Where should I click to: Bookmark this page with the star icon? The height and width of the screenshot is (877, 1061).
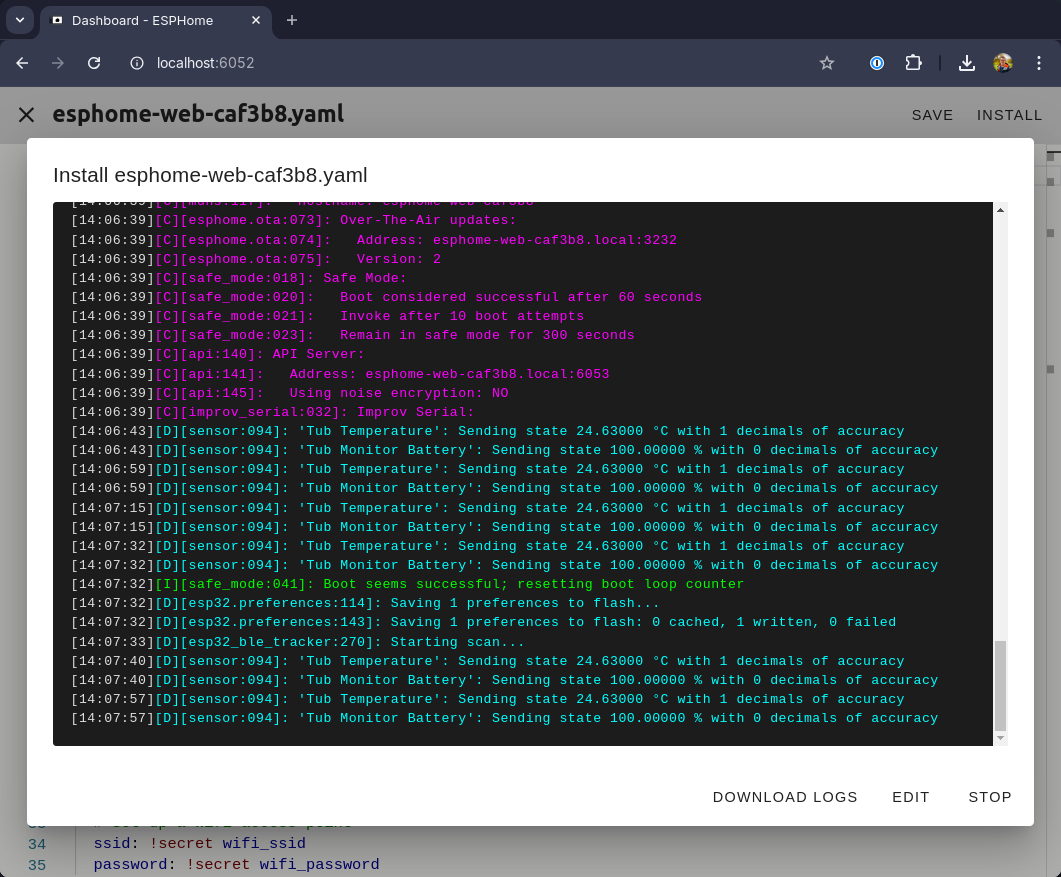tap(827, 63)
